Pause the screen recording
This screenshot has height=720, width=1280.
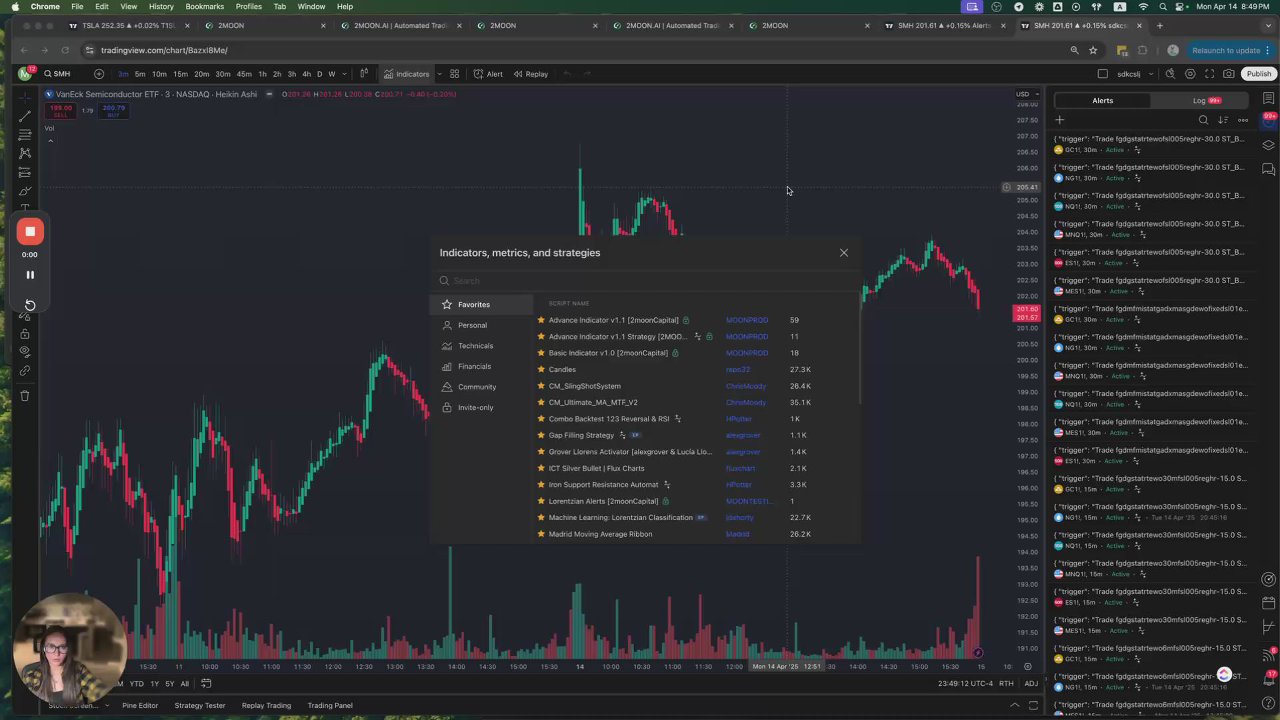pos(30,275)
